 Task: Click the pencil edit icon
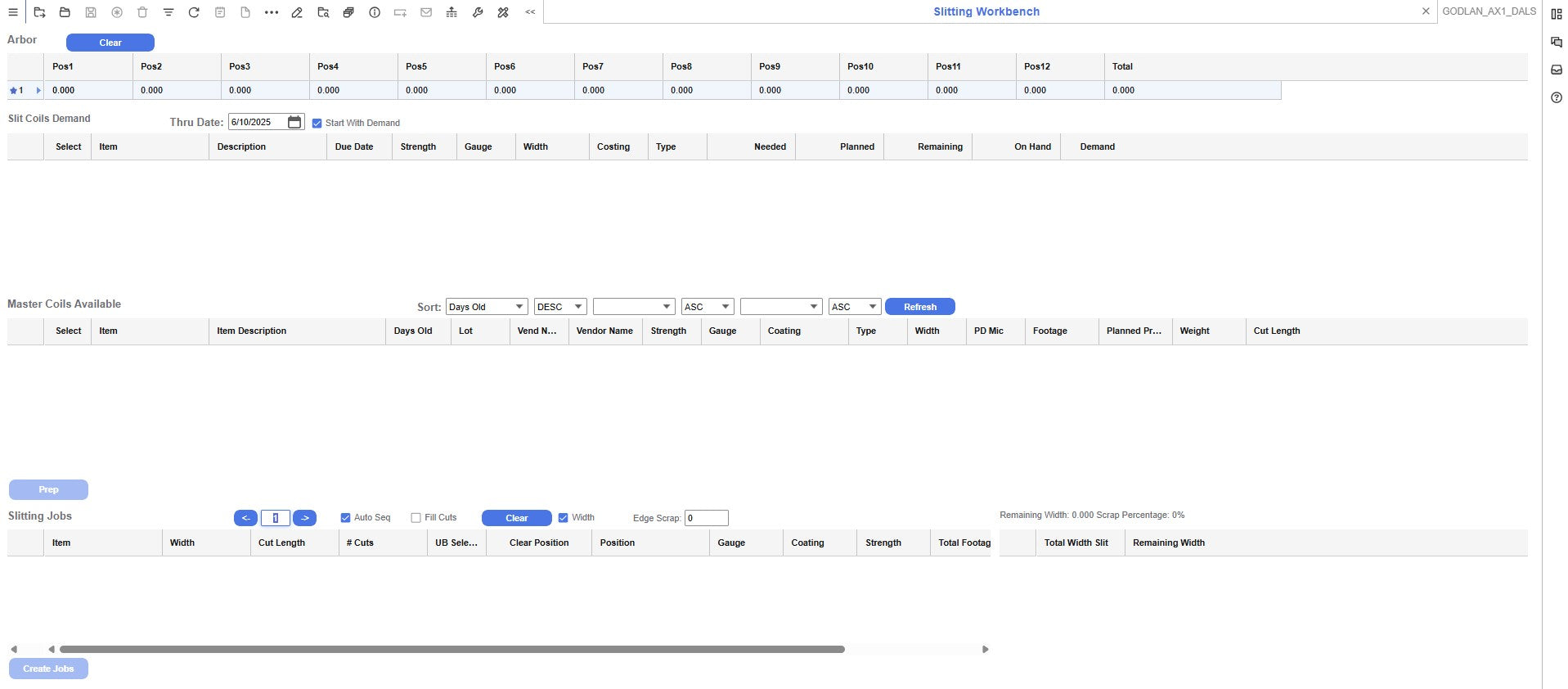[297, 12]
